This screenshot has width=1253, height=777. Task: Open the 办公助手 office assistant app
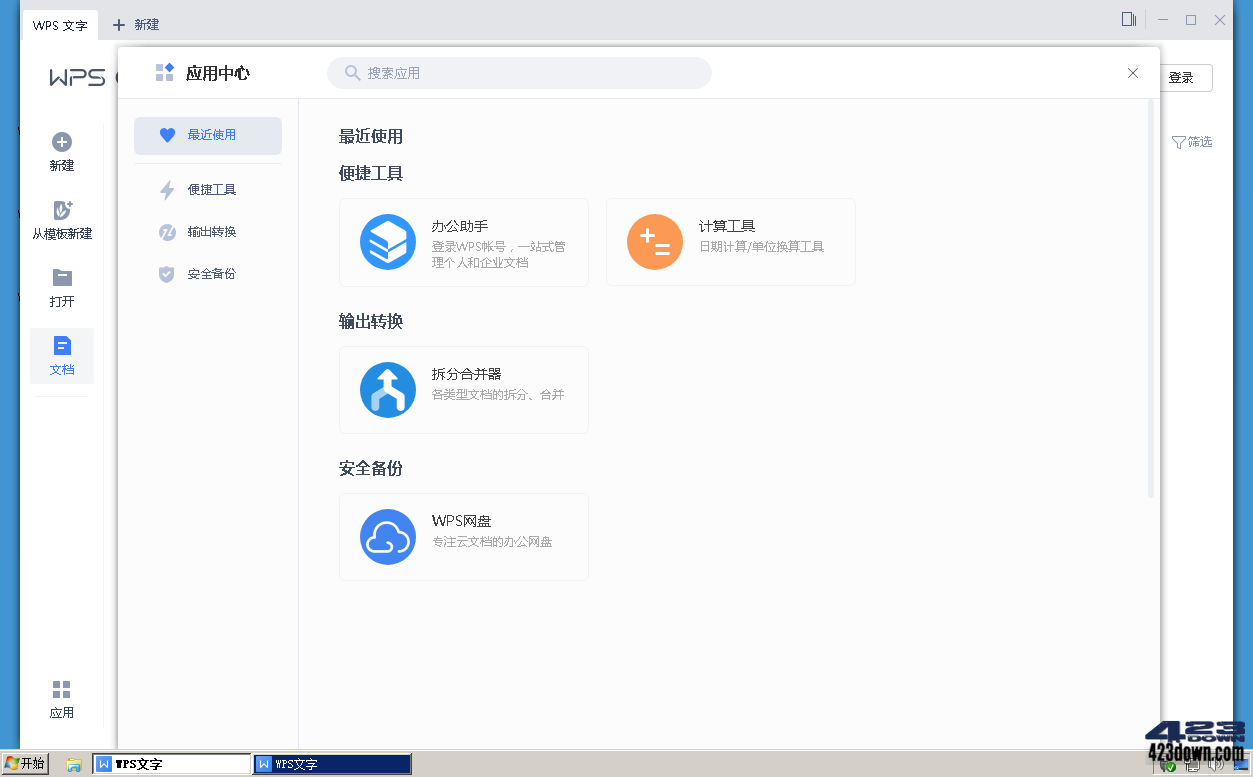tap(463, 241)
